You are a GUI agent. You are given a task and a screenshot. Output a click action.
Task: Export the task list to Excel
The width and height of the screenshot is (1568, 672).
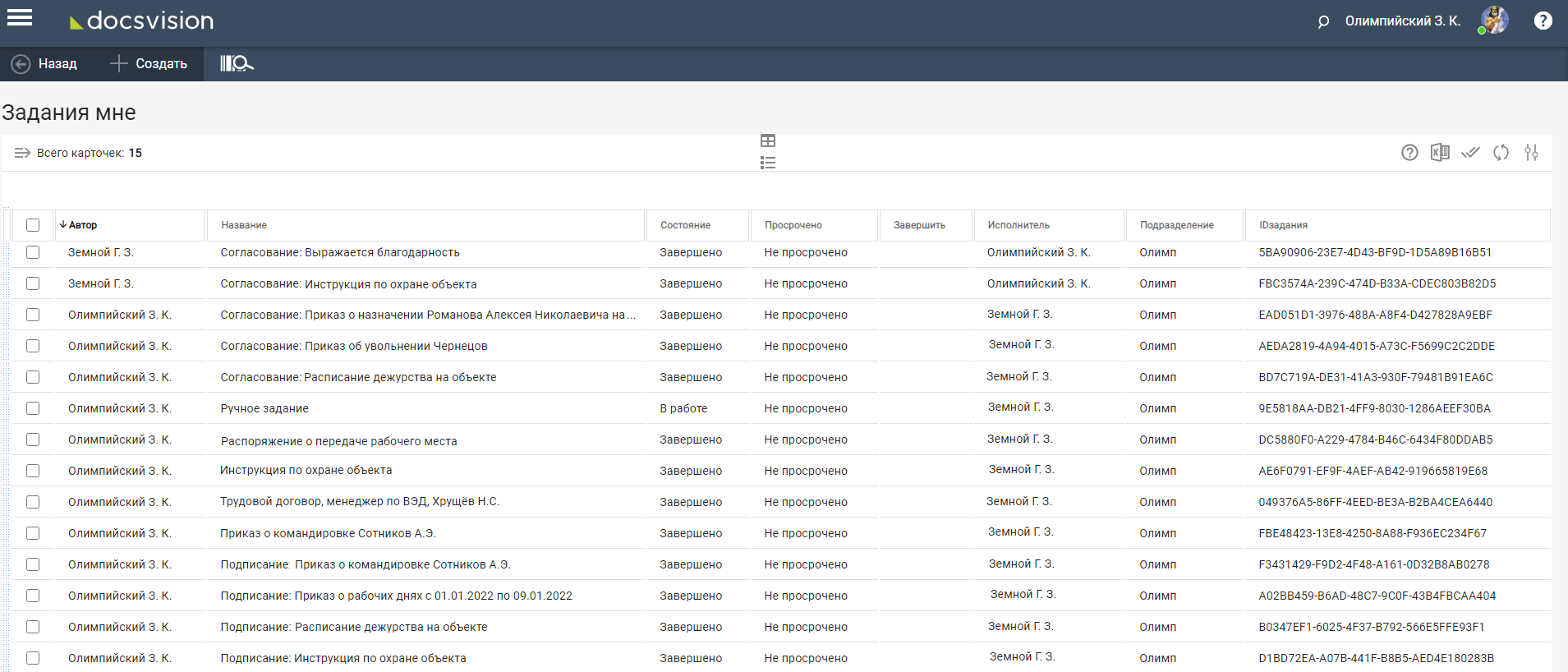[1440, 153]
